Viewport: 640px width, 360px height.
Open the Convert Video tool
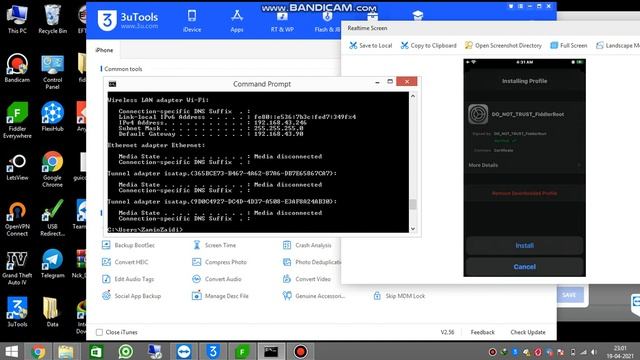pyautogui.click(x=307, y=279)
